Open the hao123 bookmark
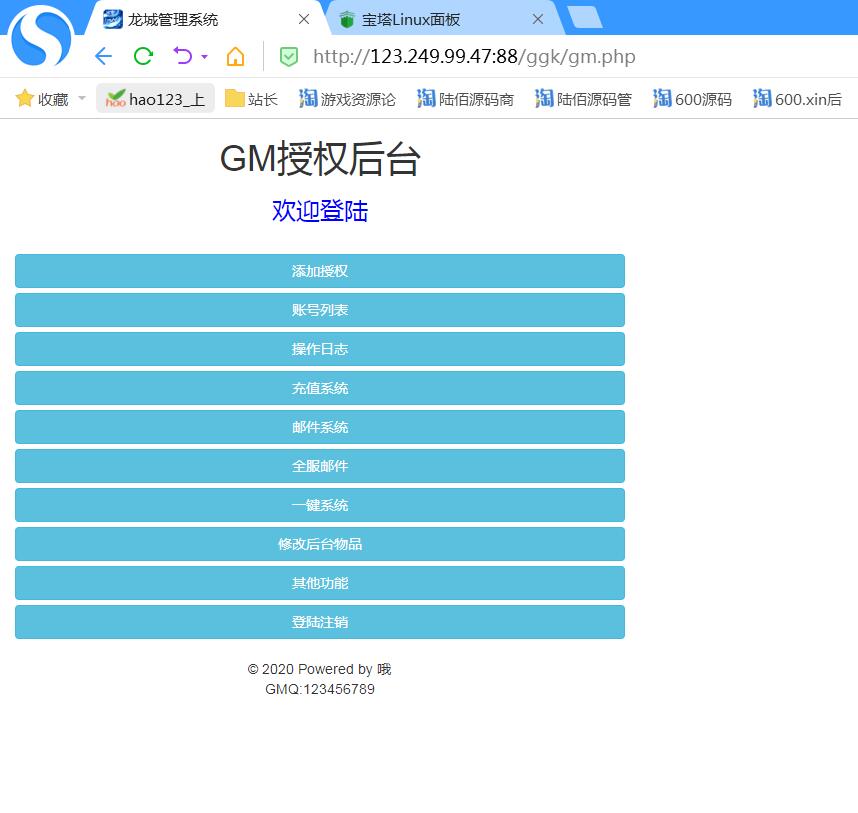 156,99
